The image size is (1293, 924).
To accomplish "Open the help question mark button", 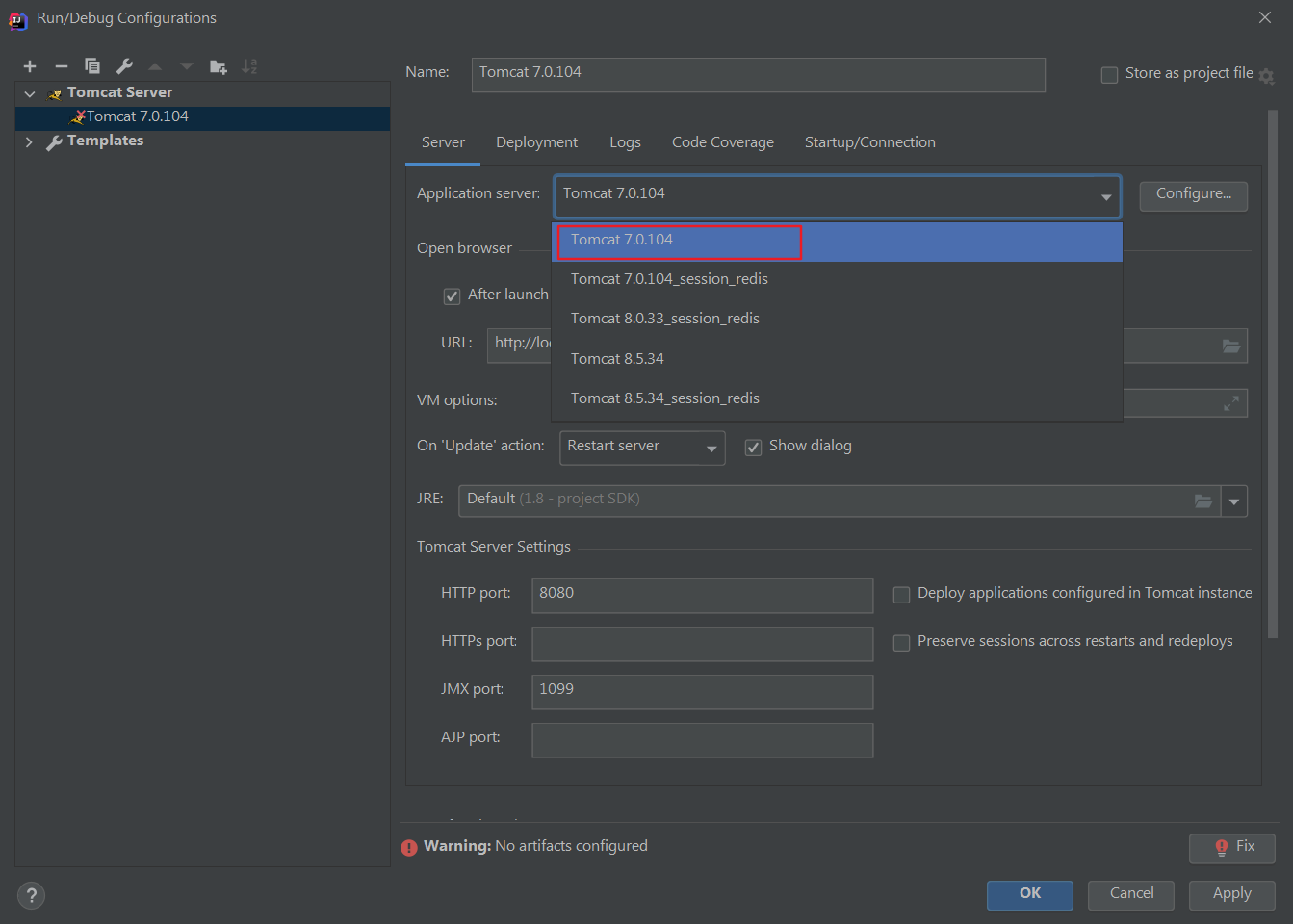I will pos(31,895).
